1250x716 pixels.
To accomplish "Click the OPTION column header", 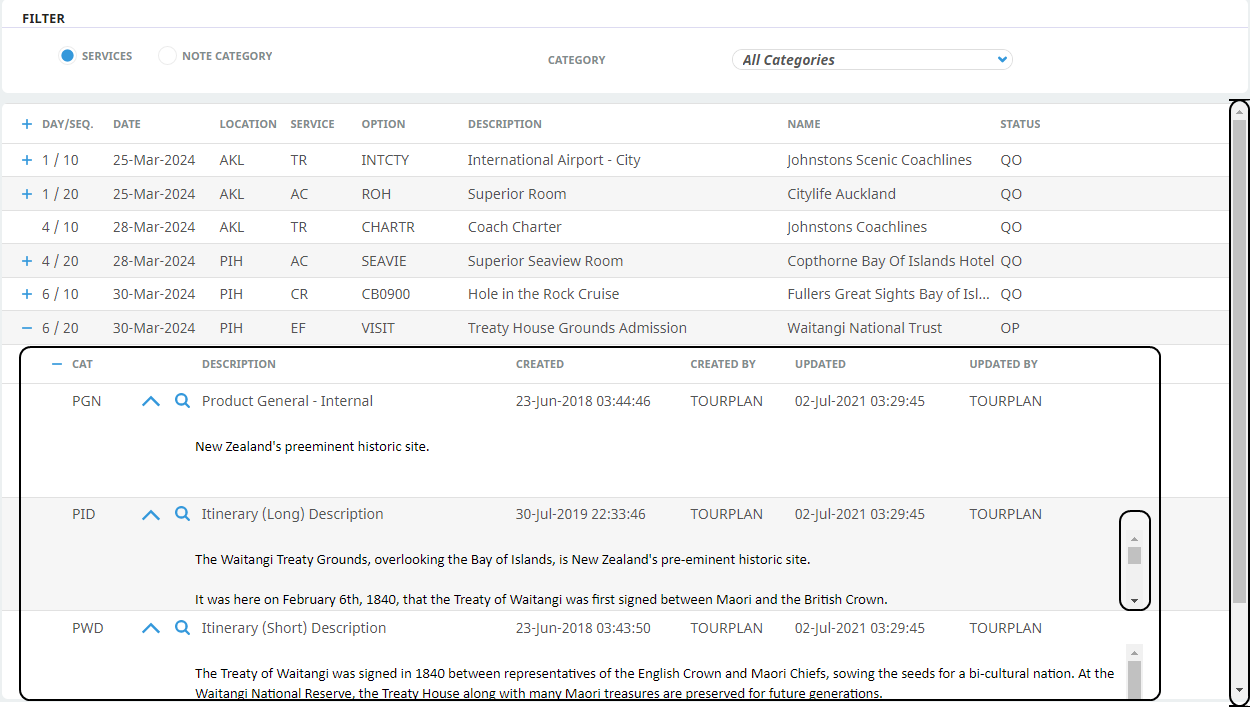I will (x=383, y=124).
